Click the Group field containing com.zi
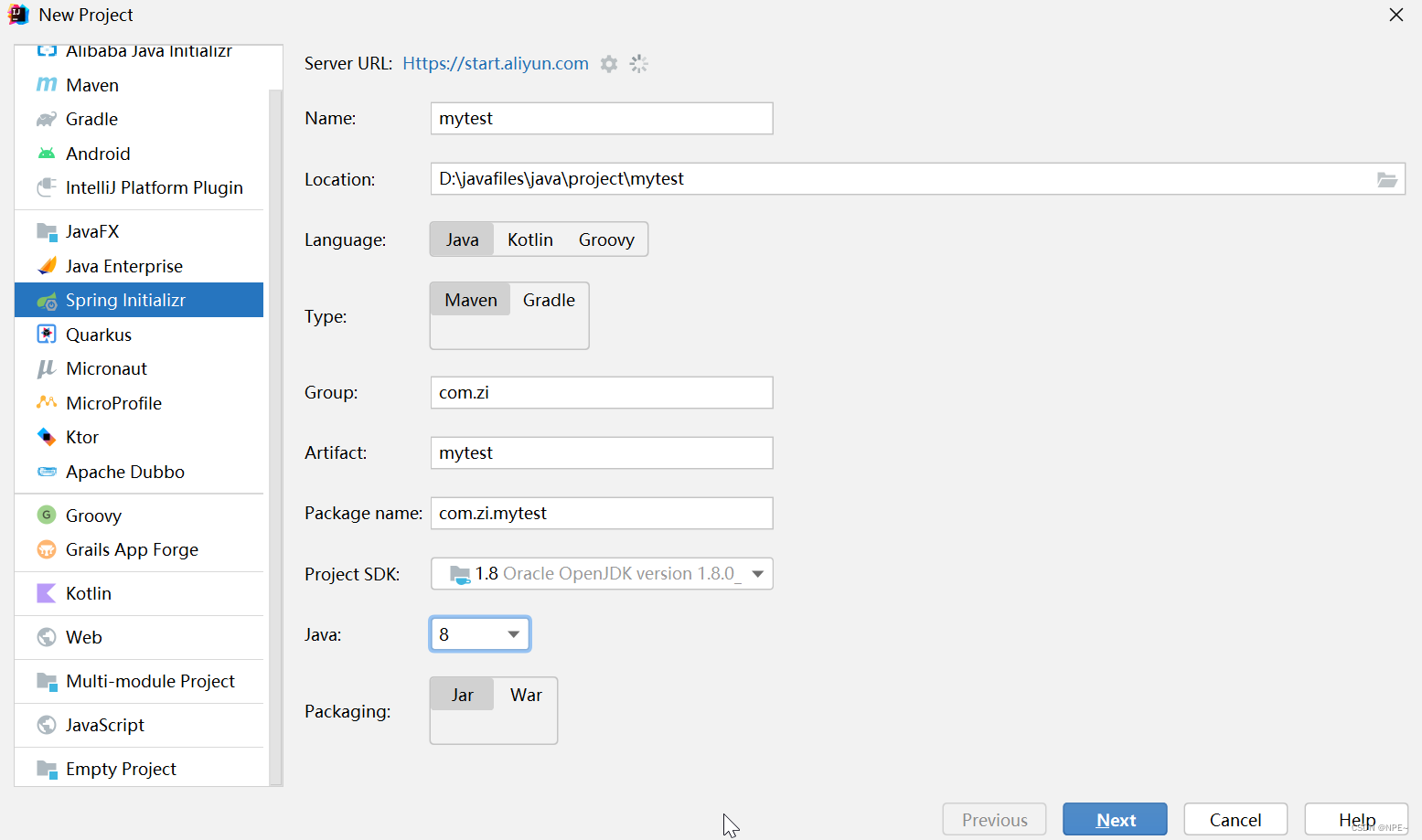This screenshot has height=840, width=1422. 602,392
